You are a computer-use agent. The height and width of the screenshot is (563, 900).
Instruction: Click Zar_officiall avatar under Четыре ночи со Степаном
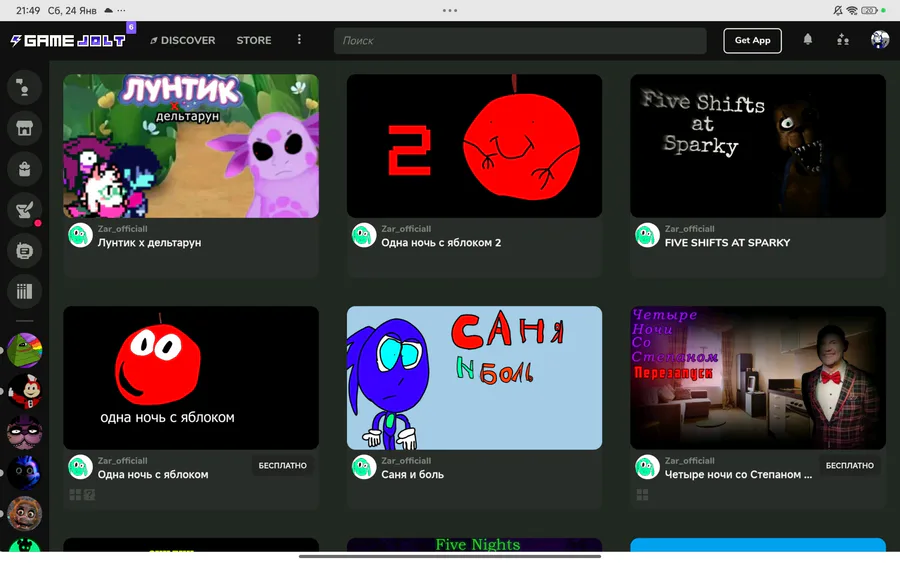pos(647,467)
